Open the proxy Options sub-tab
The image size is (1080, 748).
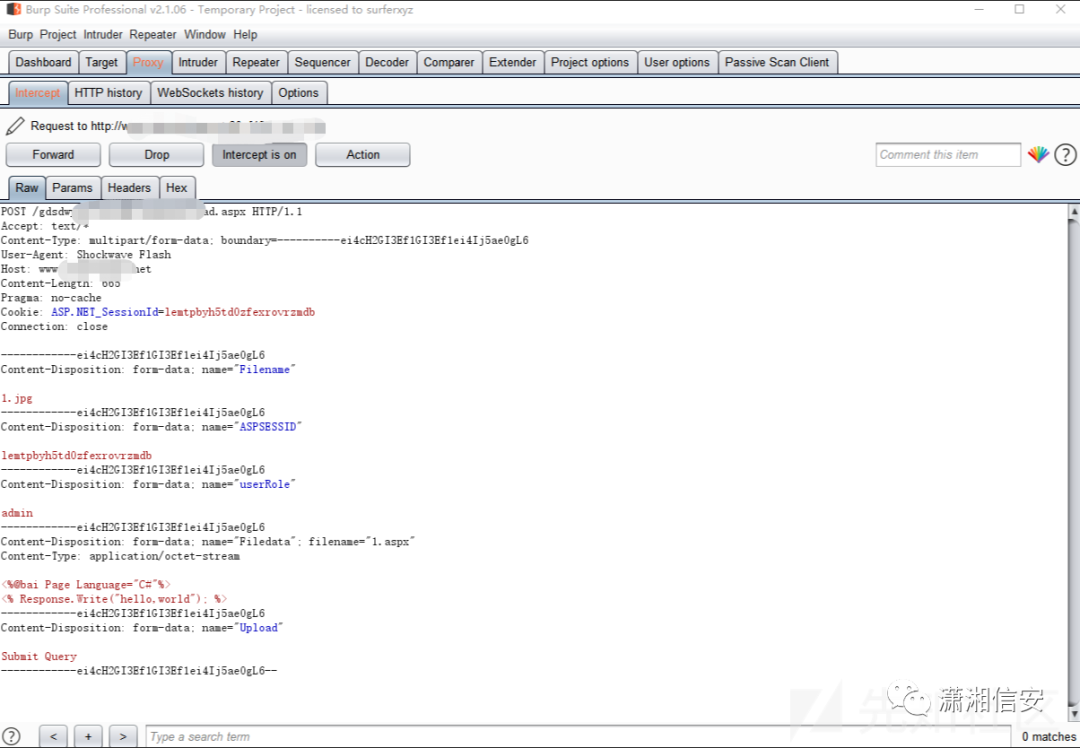pyautogui.click(x=298, y=93)
